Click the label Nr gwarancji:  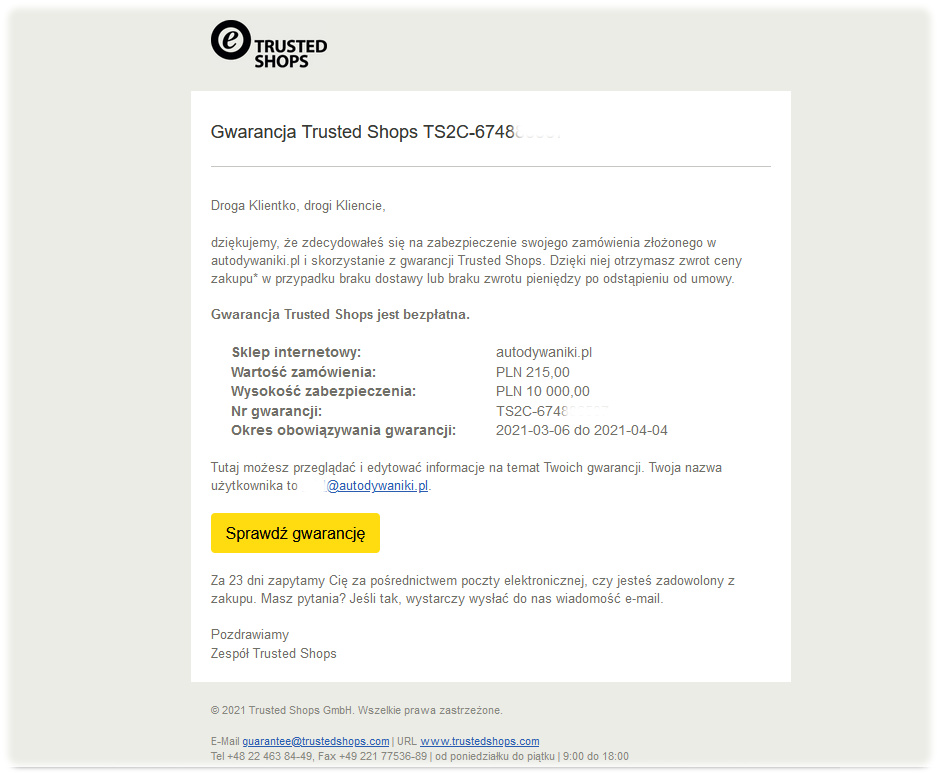tap(277, 411)
